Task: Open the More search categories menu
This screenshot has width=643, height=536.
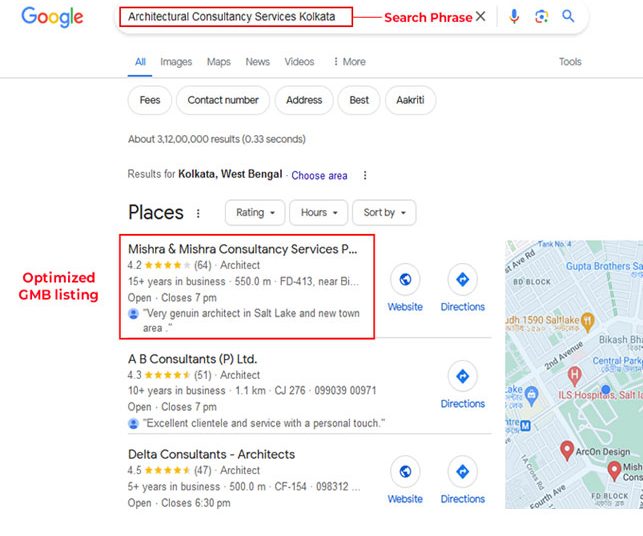Action: 349,62
